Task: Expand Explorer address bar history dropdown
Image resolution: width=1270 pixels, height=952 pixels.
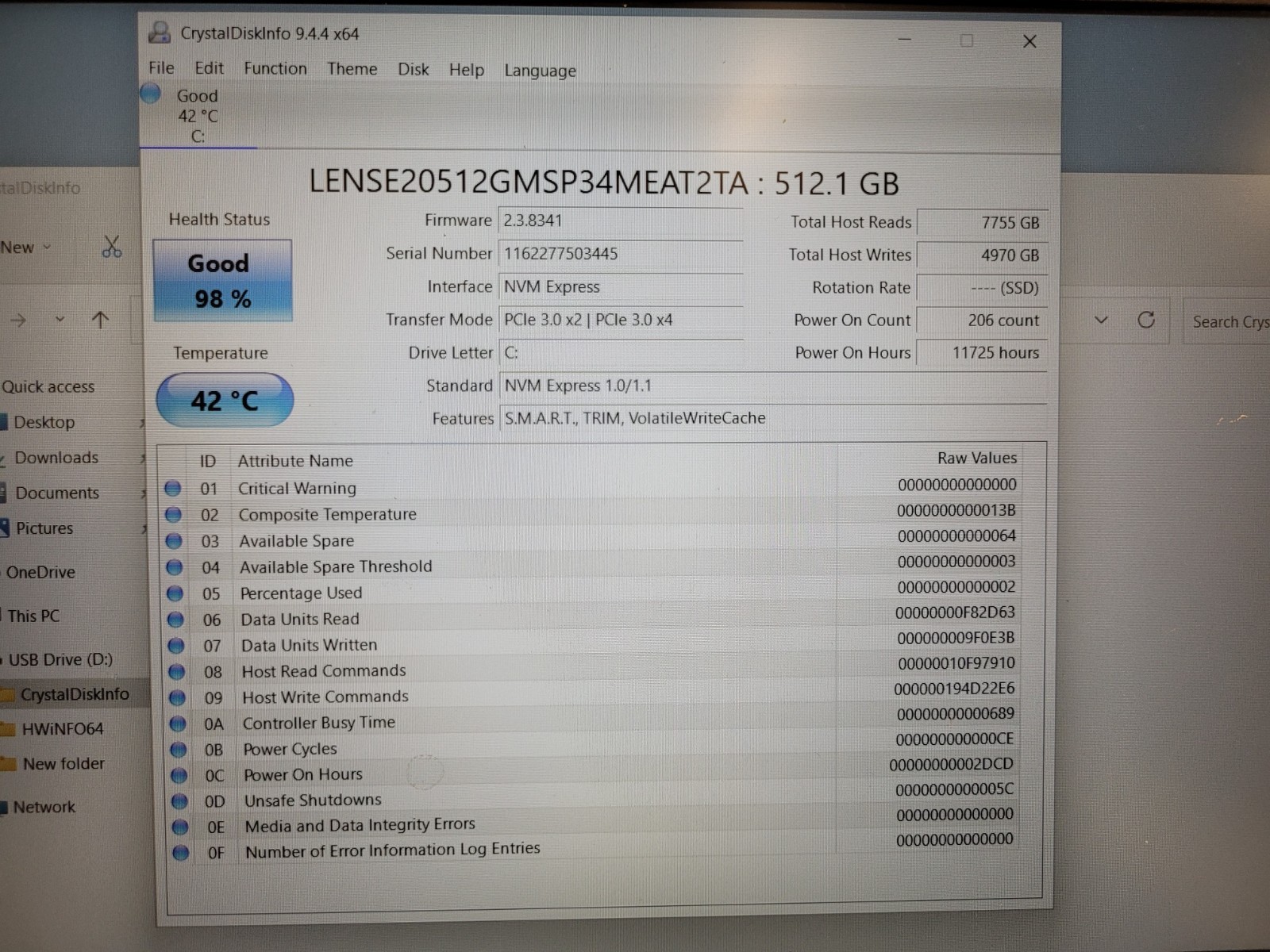Action: point(1101,321)
